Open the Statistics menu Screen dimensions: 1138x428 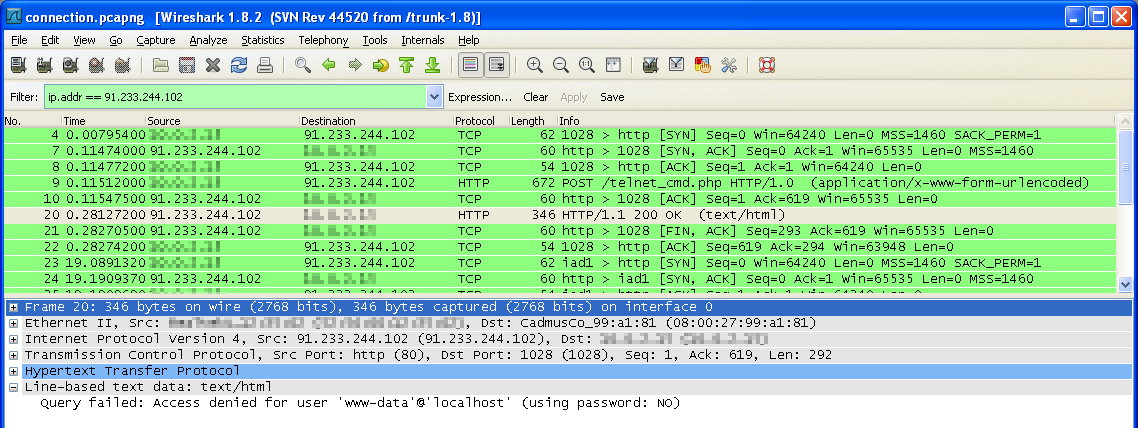coord(263,41)
